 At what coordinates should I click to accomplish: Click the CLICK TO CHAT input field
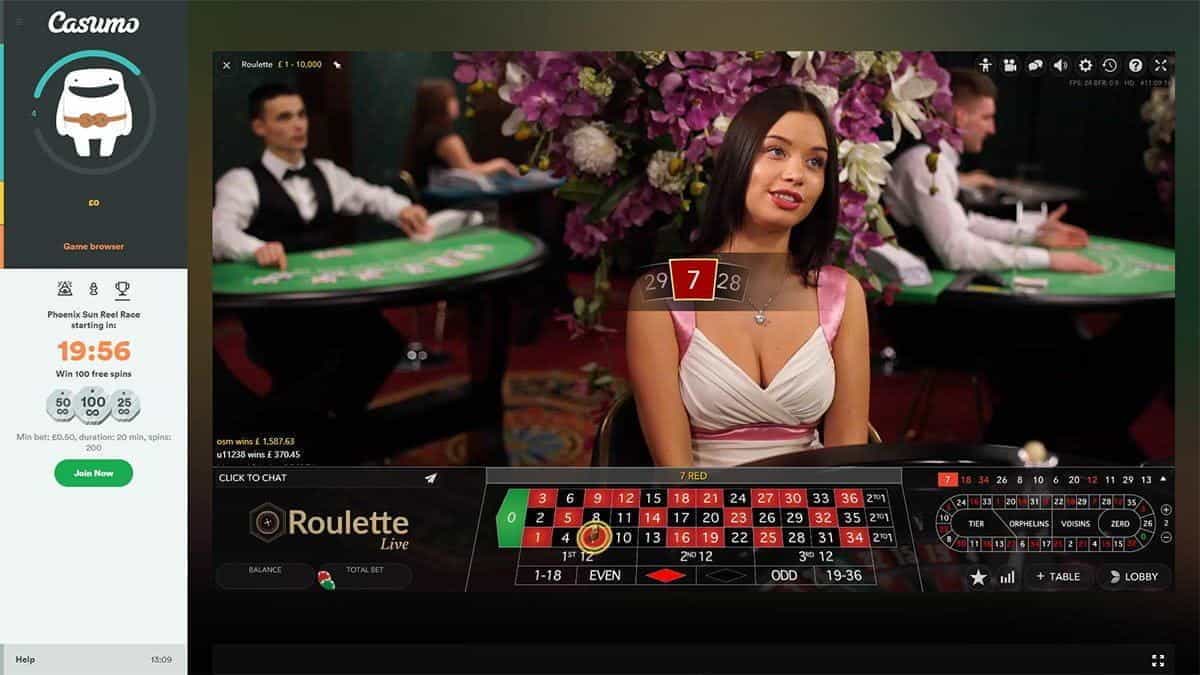point(320,478)
